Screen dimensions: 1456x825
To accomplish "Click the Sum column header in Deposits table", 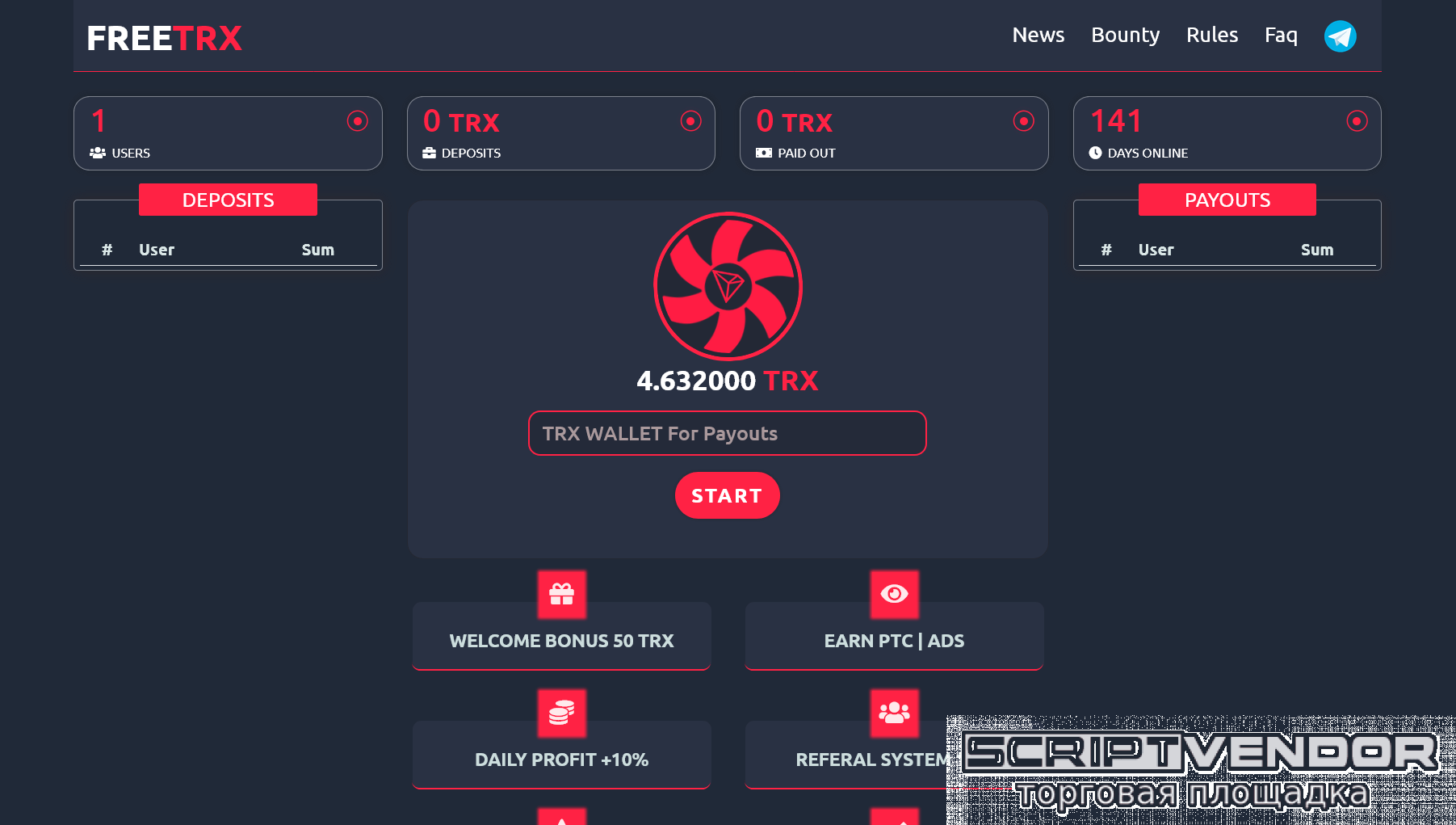I will 317,250.
